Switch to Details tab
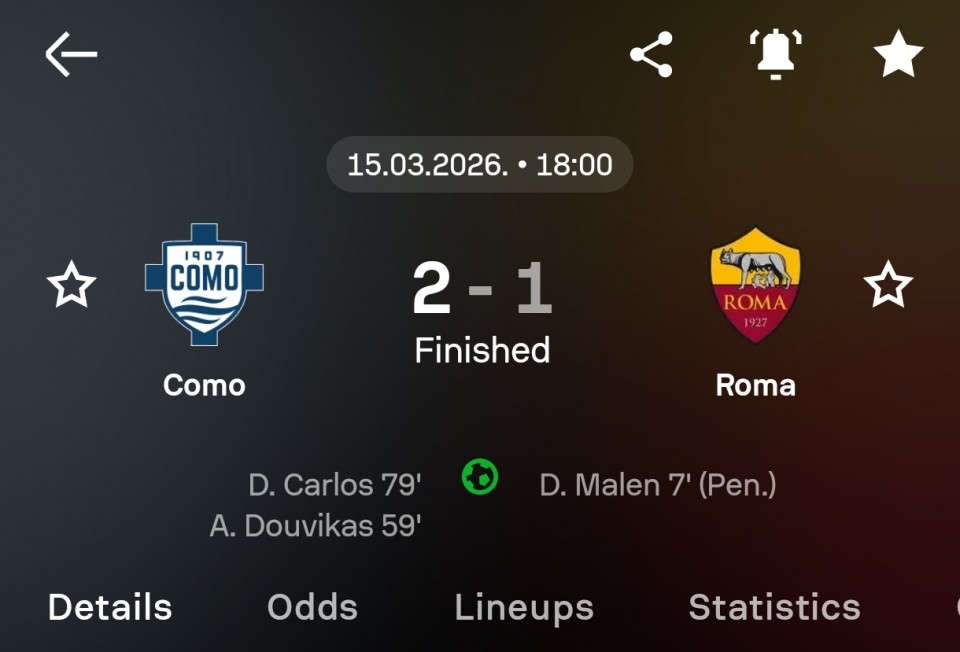960x652 pixels. (110, 607)
